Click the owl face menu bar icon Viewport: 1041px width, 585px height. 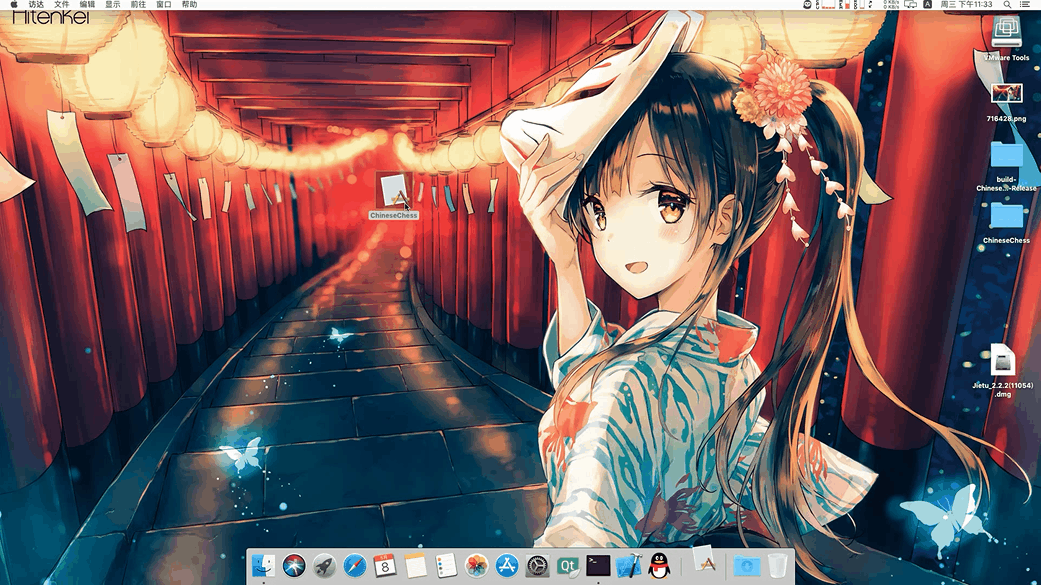[807, 5]
